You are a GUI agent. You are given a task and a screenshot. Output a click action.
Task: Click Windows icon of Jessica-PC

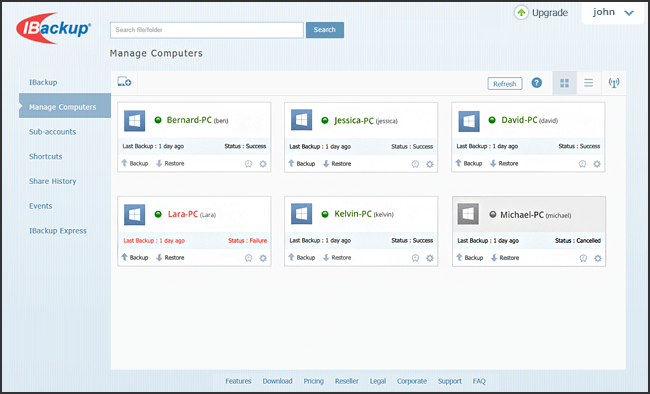[301, 120]
